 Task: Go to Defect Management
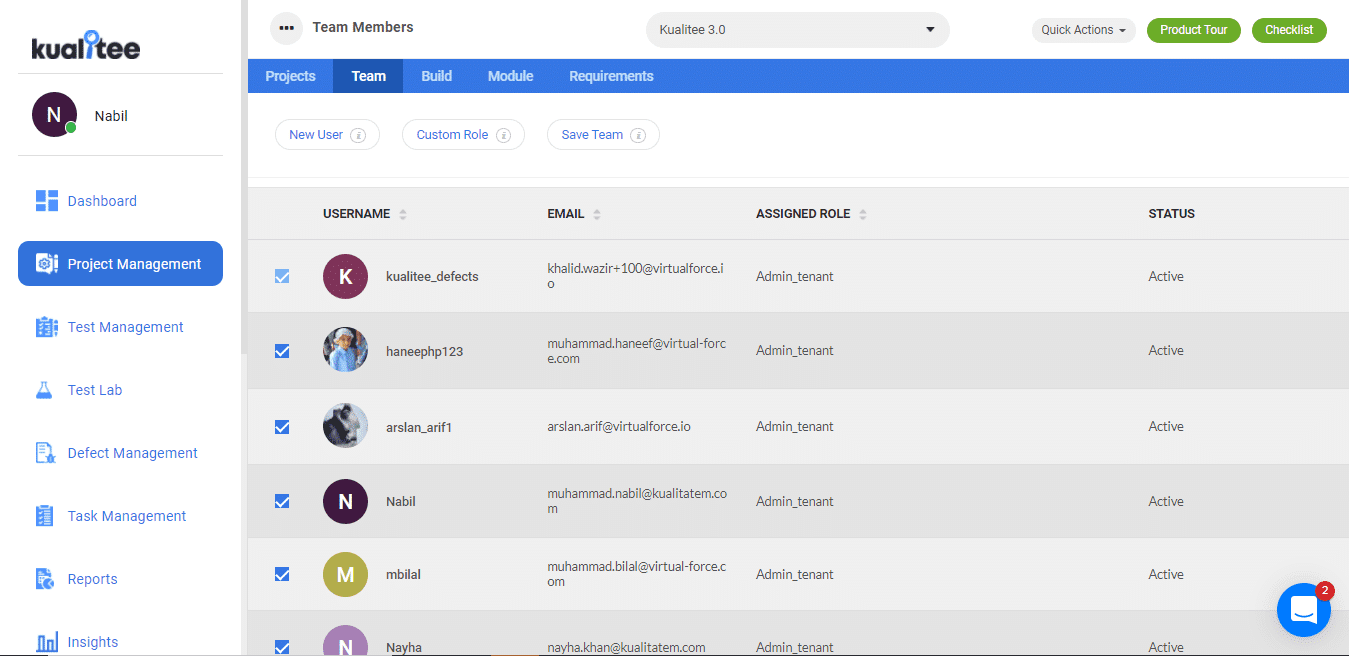[131, 452]
